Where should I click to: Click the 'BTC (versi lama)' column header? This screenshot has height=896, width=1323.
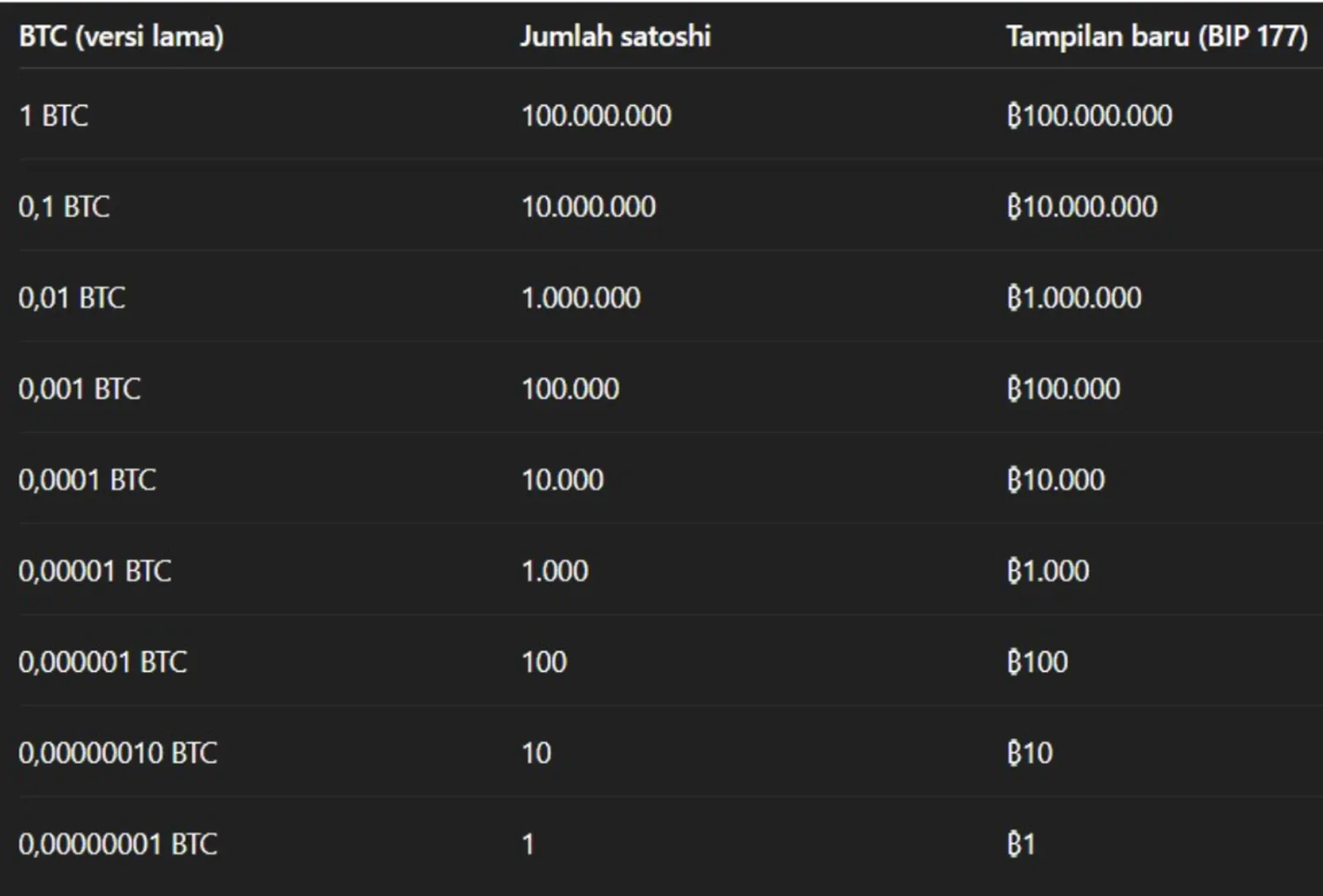click(x=121, y=36)
